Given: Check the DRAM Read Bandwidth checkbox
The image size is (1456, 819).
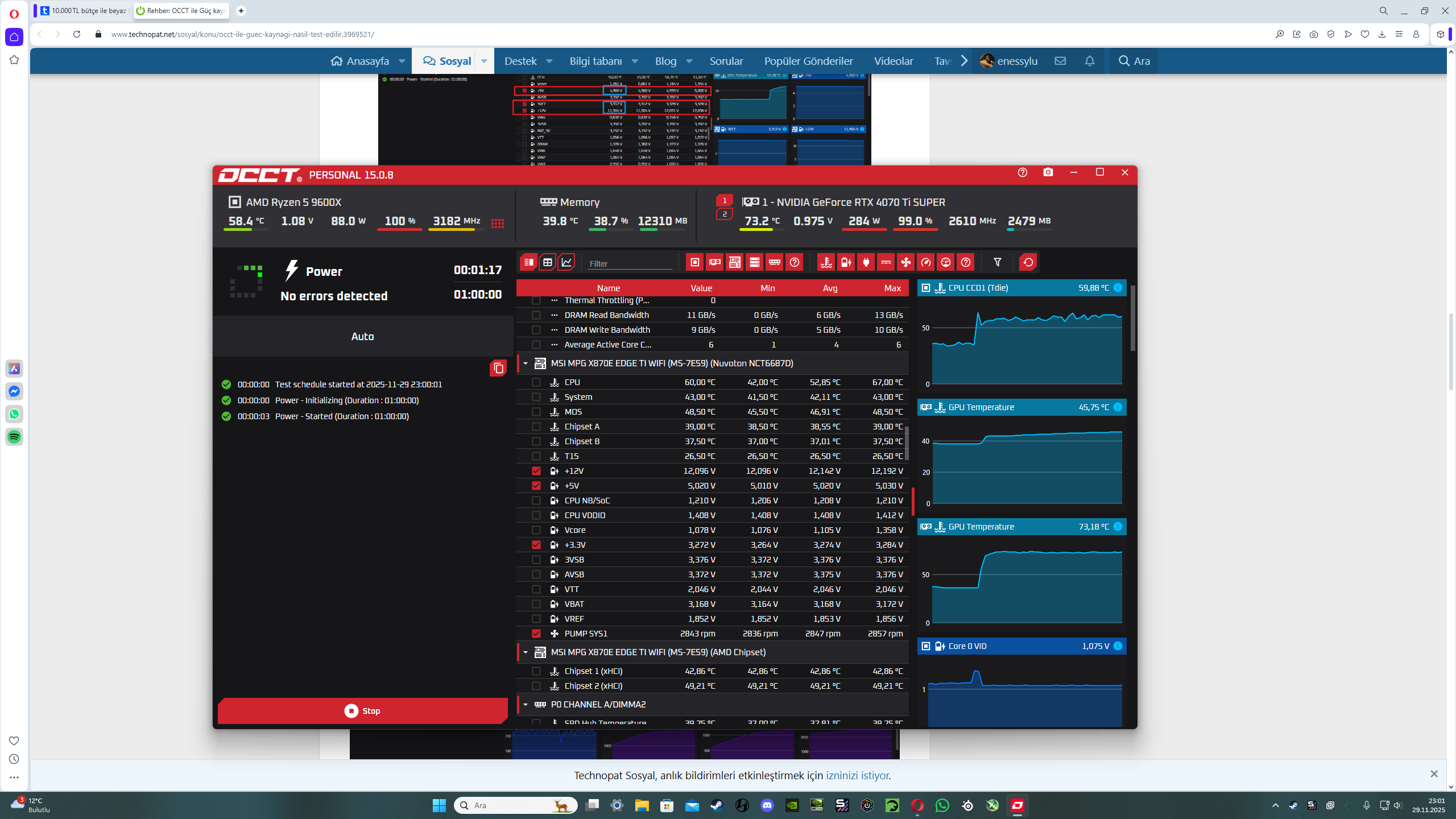Looking at the screenshot, I should point(536,315).
